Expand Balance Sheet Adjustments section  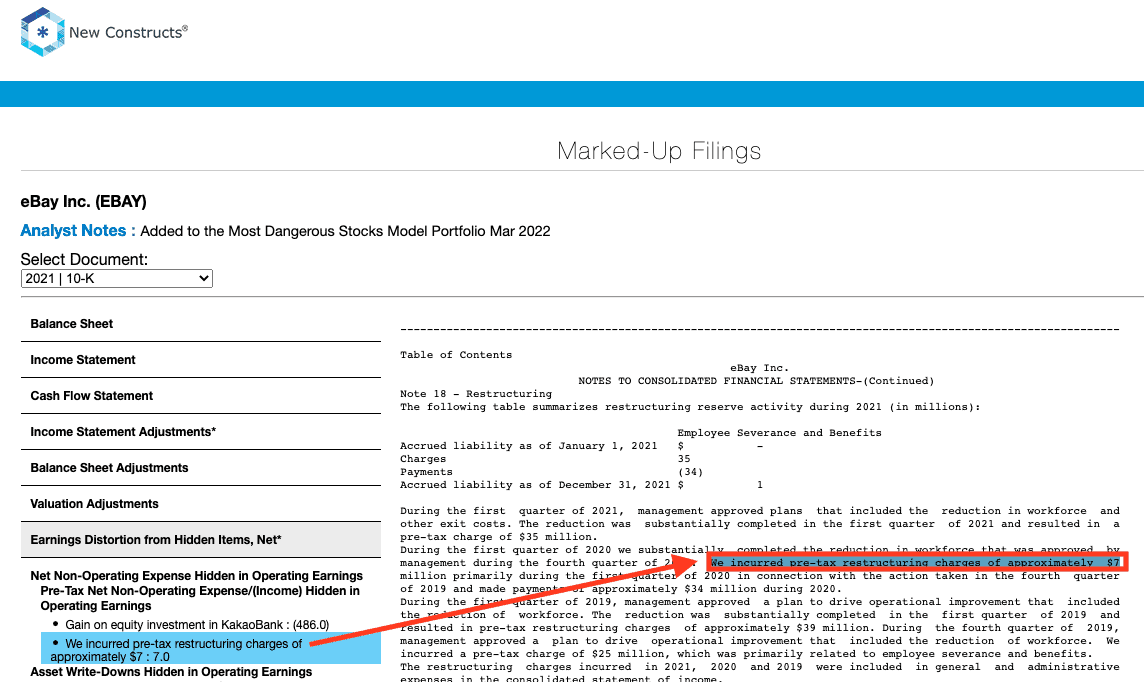[201, 468]
